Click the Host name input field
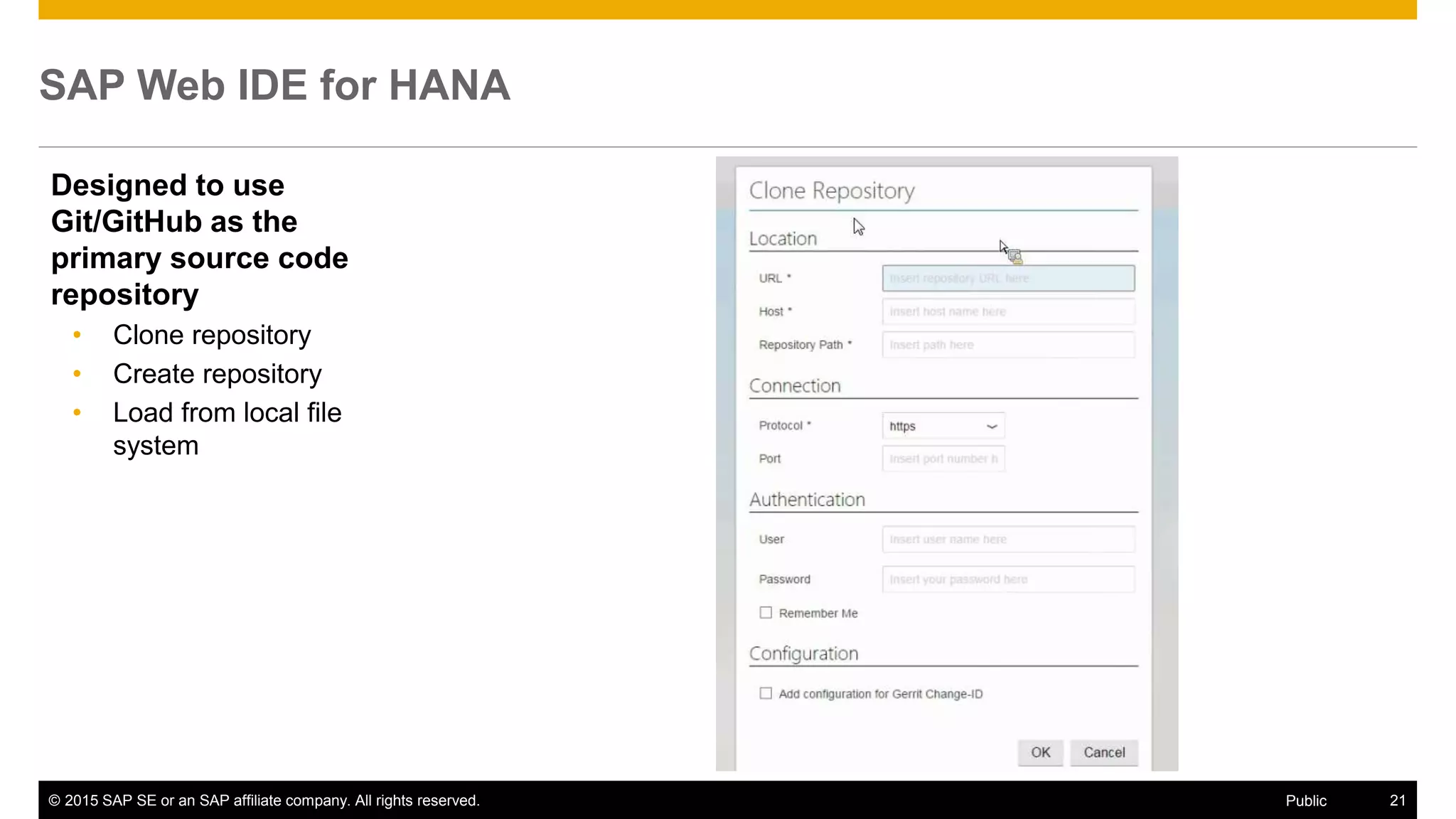Image resolution: width=1456 pixels, height=819 pixels. click(1008, 311)
